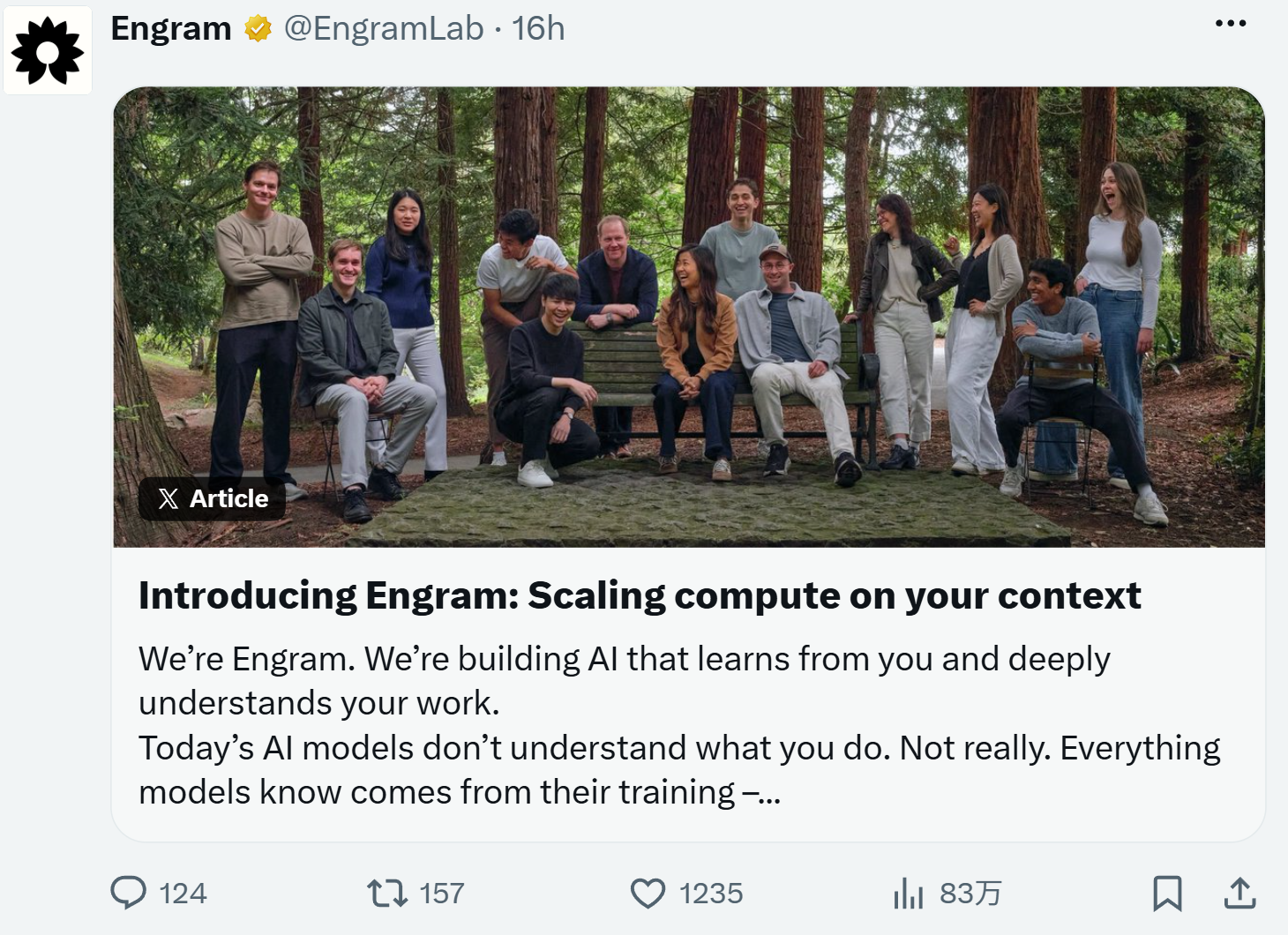This screenshot has width=1288, height=935.
Task: Open the Engram profile avatar
Action: 48,50
